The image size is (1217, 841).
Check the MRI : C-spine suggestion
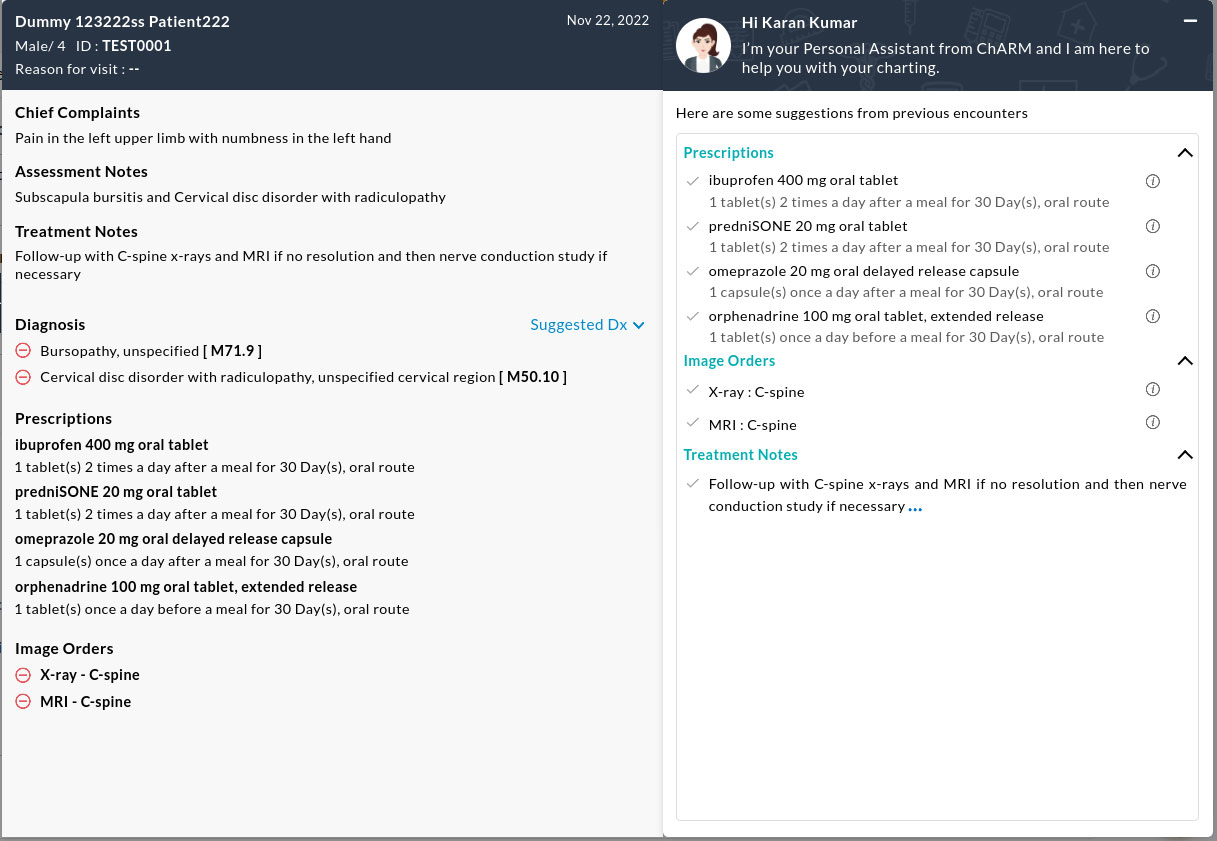pyautogui.click(x=692, y=424)
